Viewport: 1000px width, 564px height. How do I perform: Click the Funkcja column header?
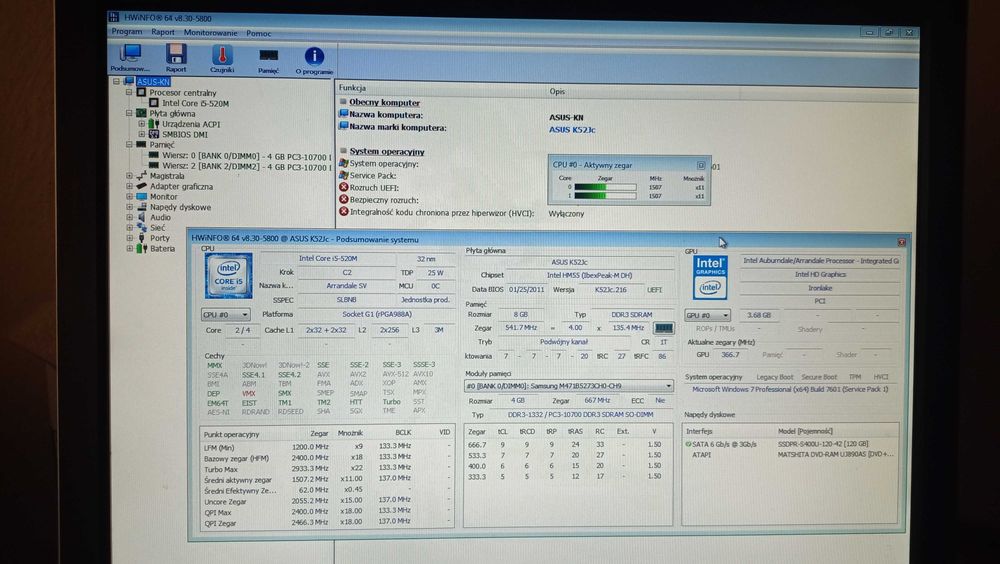point(352,87)
